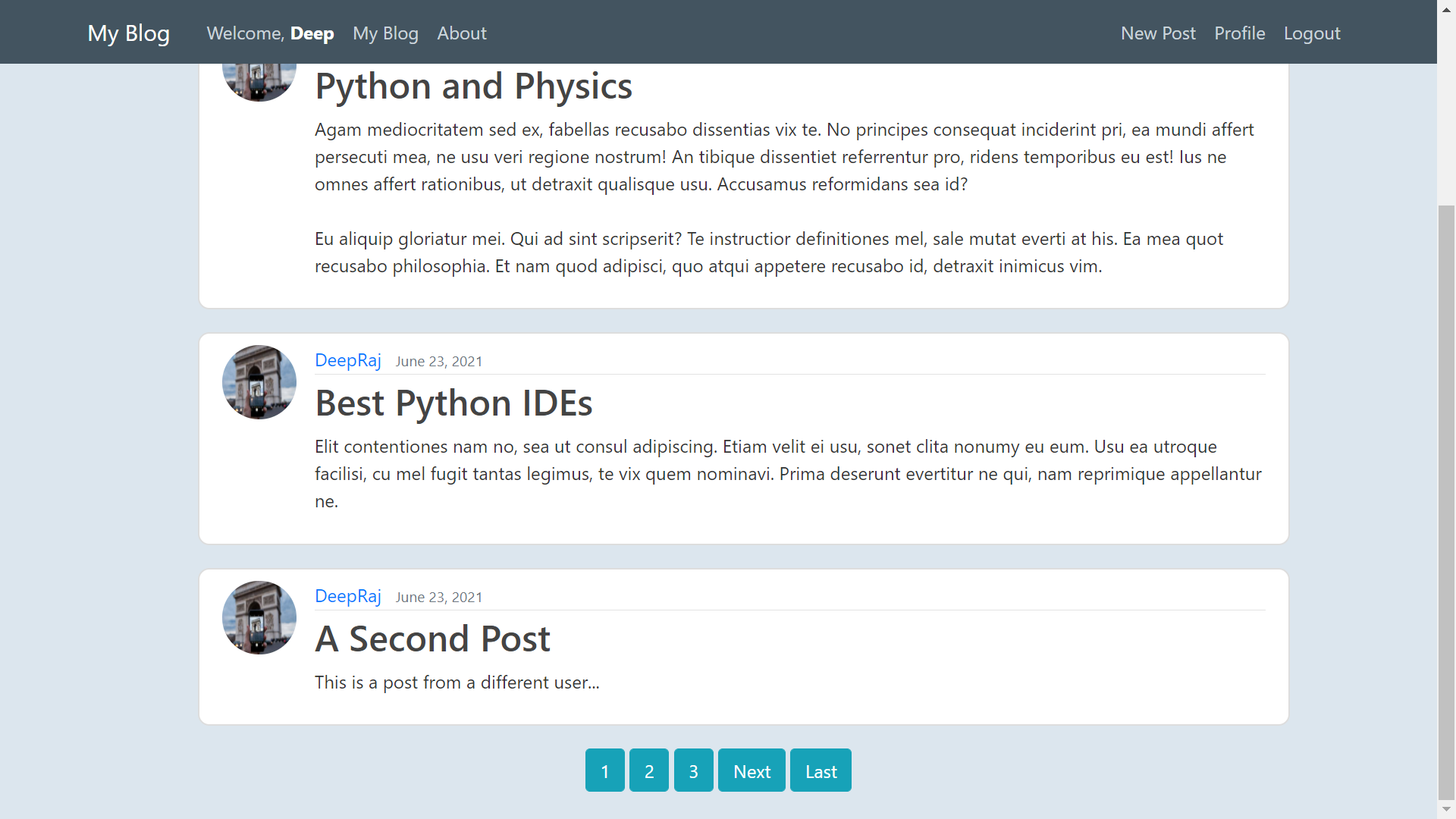Click the My Blog brand logo

[128, 33]
